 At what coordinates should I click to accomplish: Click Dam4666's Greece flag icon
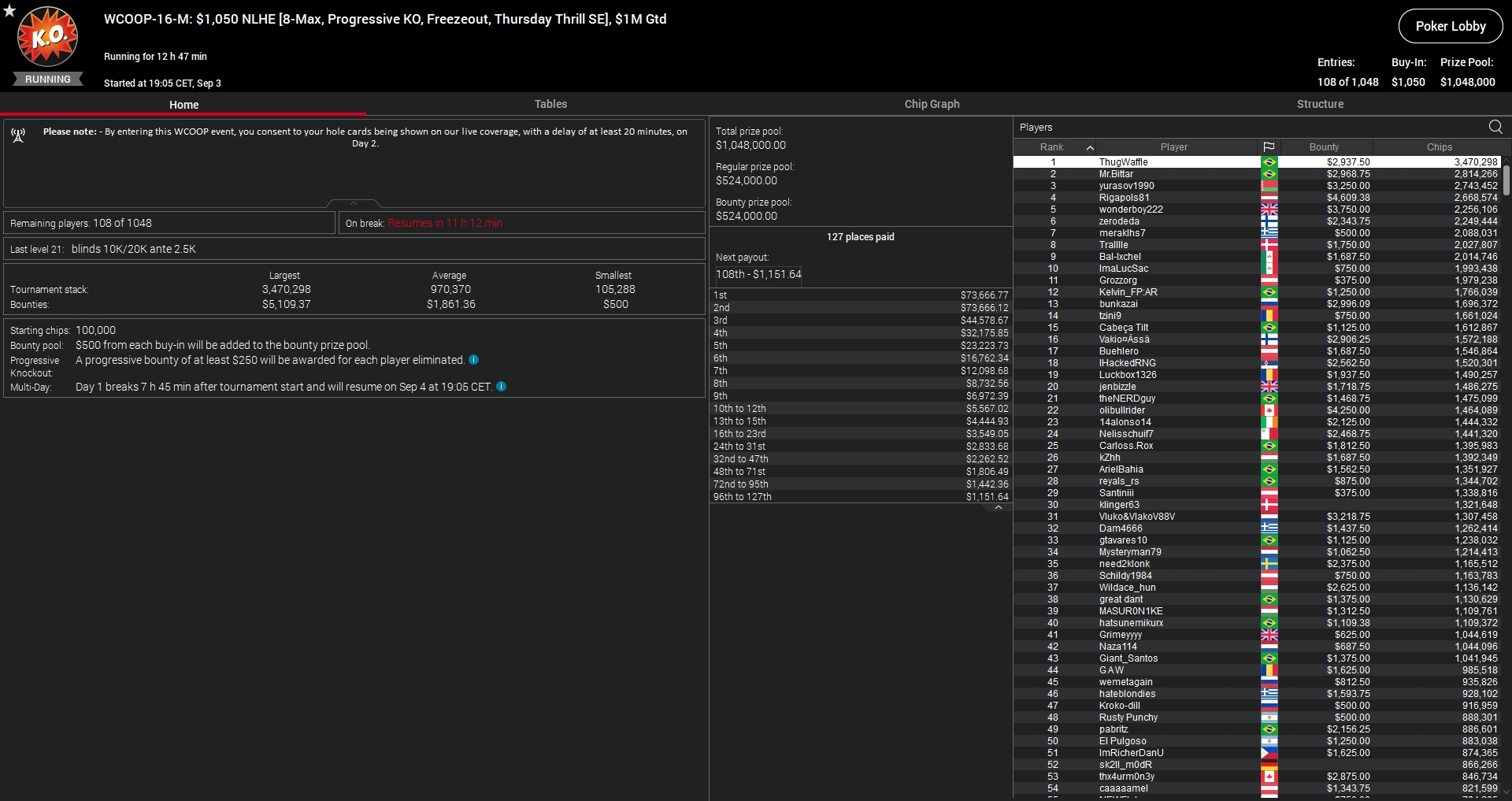click(1269, 528)
